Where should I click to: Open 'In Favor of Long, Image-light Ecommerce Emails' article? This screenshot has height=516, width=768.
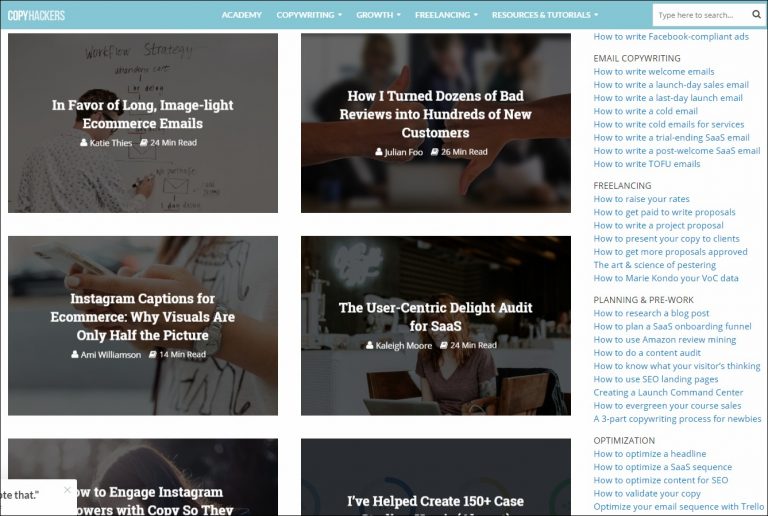(142, 114)
